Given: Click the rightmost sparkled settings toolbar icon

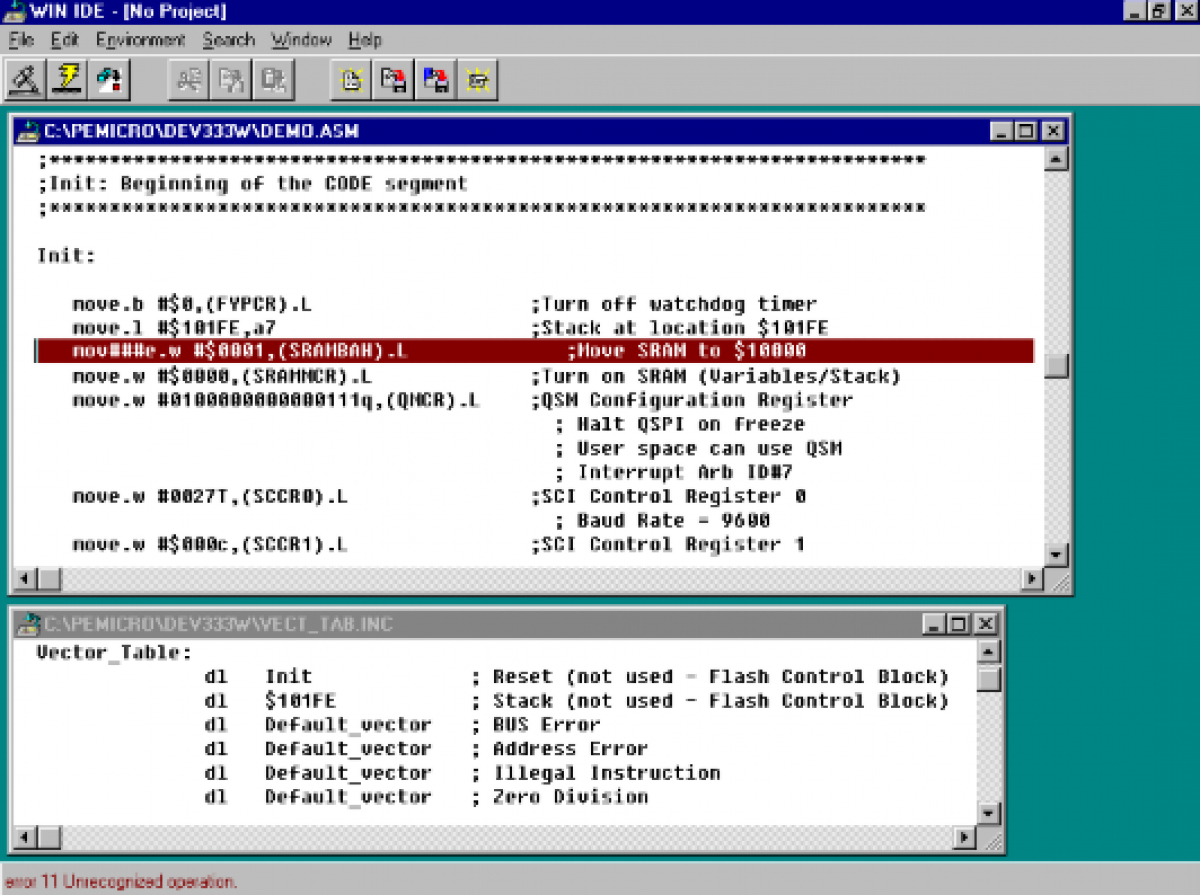Looking at the screenshot, I should [477, 78].
